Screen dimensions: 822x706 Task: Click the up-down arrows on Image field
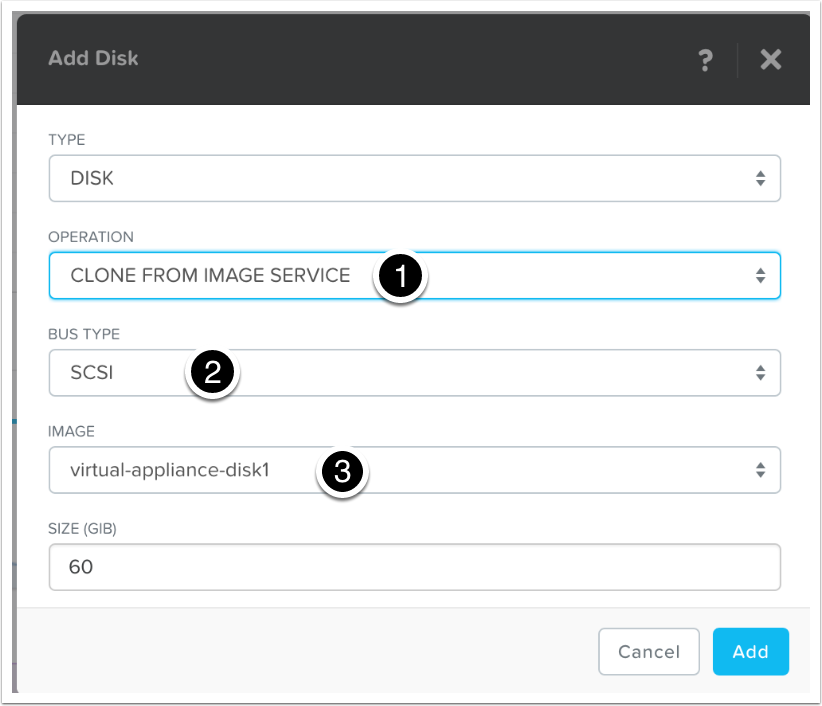[760, 470]
